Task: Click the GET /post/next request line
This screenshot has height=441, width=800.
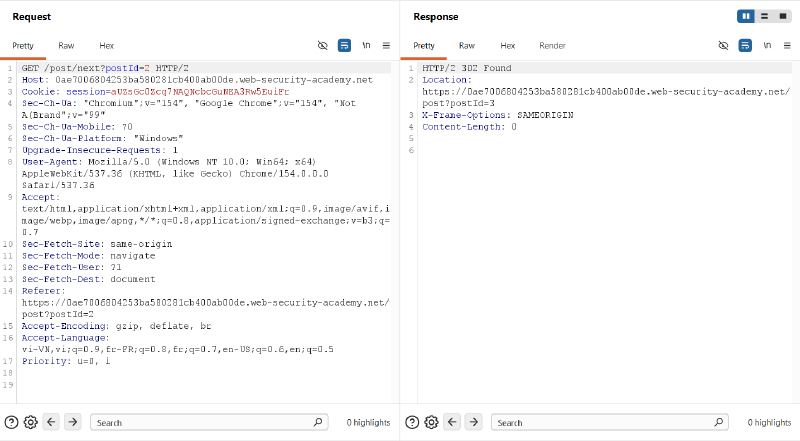Action: click(105, 68)
